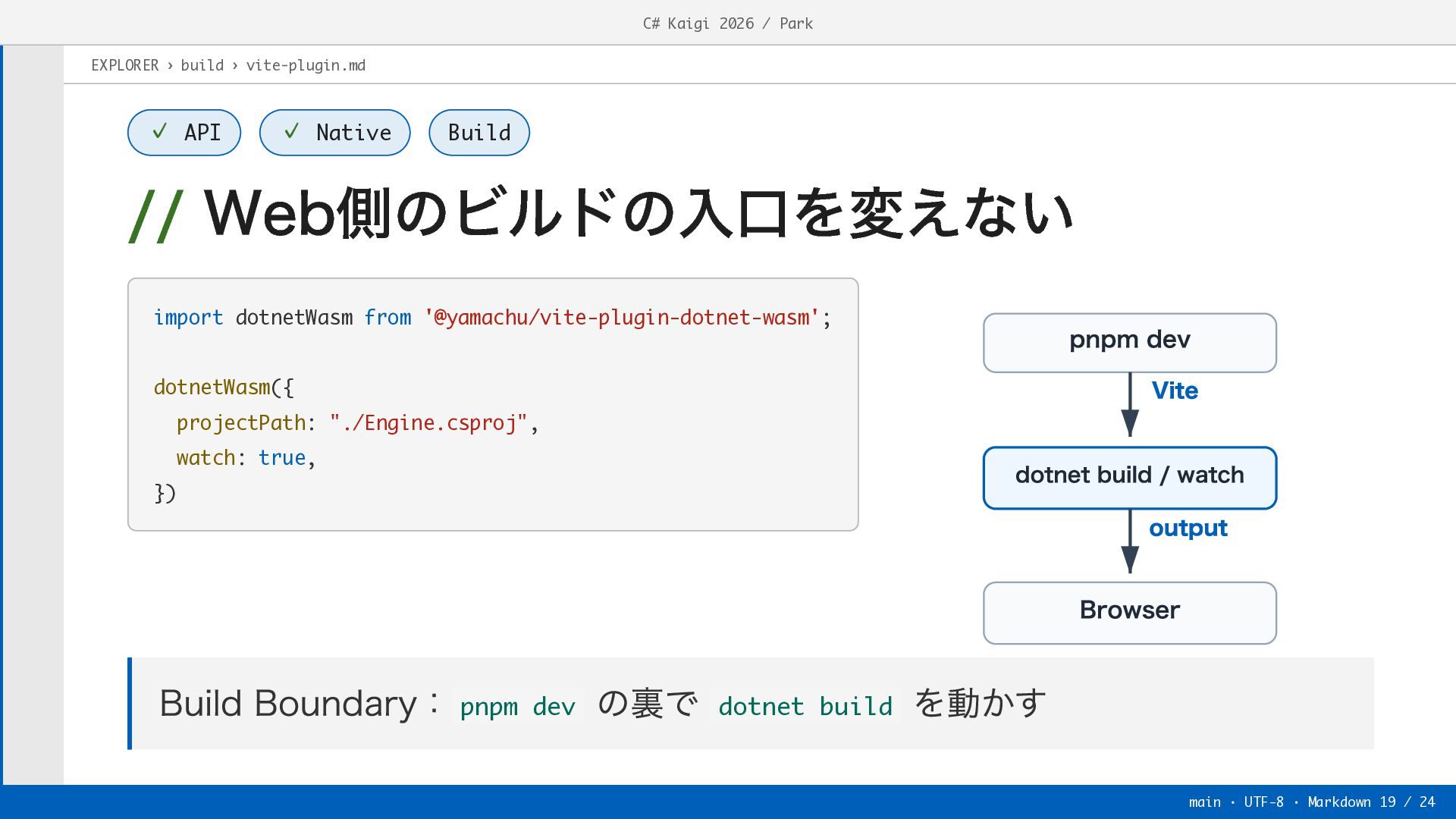Click the 19 / 24 page counter
This screenshot has height=819, width=1456.
(1407, 802)
